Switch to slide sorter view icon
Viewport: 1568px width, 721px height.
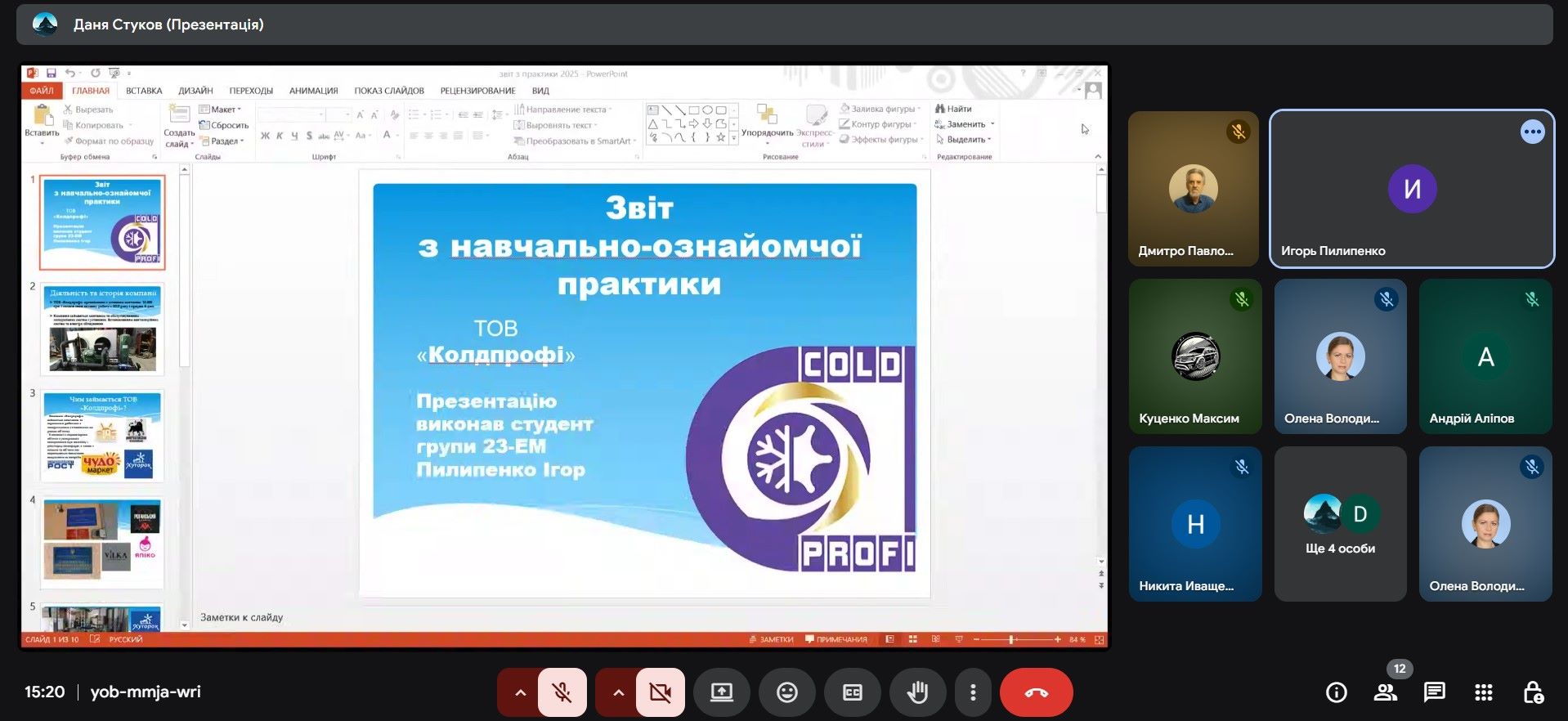click(913, 639)
